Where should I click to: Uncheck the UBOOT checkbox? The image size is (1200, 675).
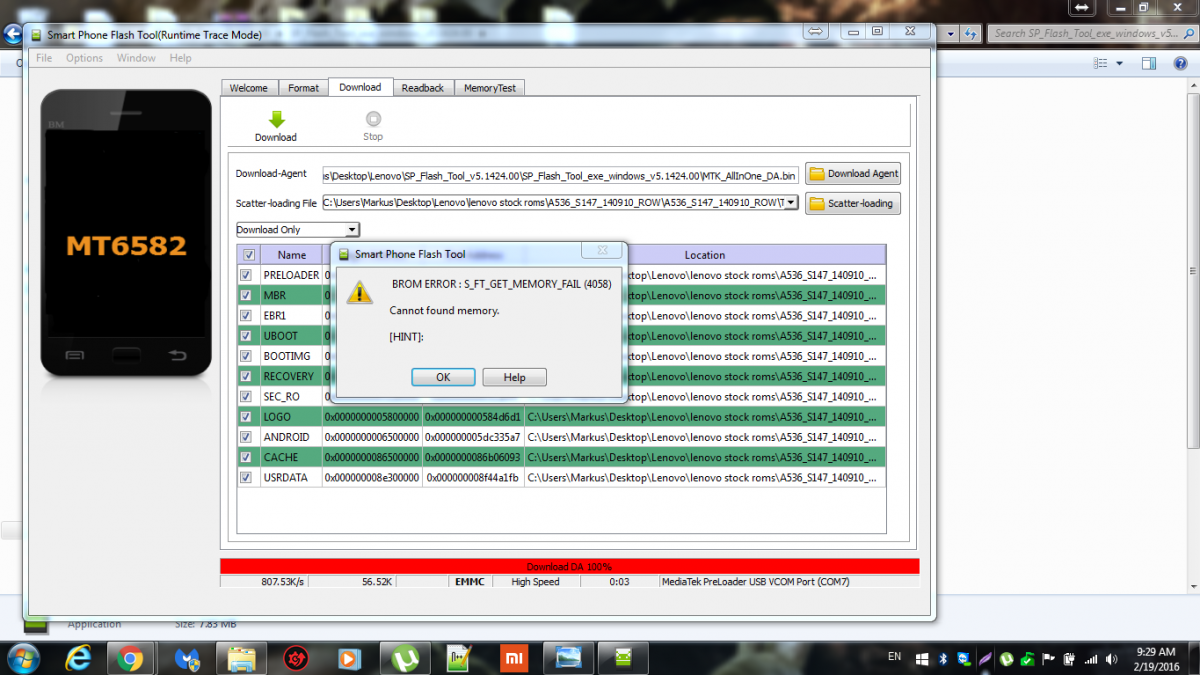pyautogui.click(x=246, y=336)
